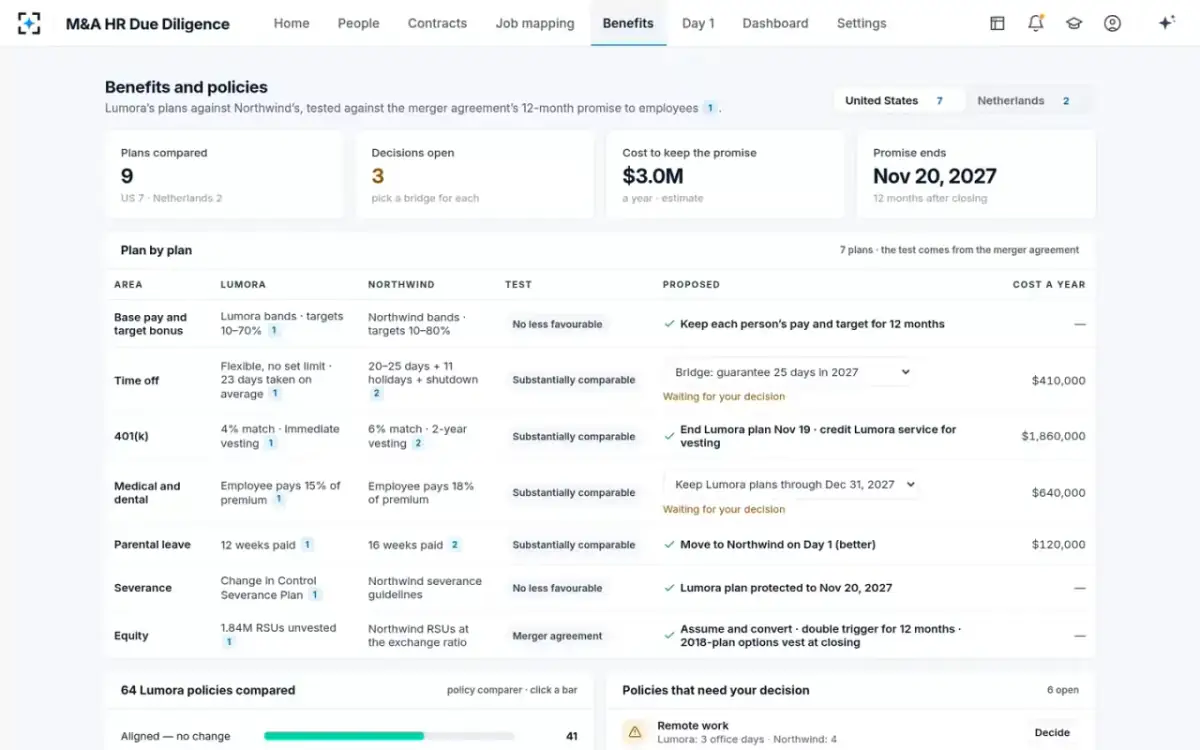Navigate to the Dashboard tab
Viewport: 1200px width, 750px height.
click(x=775, y=23)
